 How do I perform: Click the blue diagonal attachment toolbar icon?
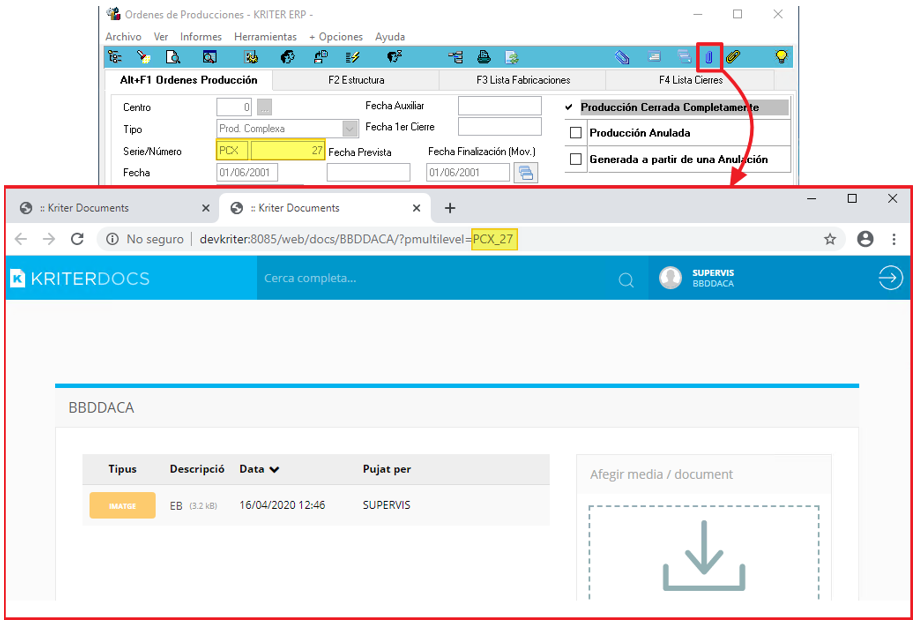[x=622, y=57]
